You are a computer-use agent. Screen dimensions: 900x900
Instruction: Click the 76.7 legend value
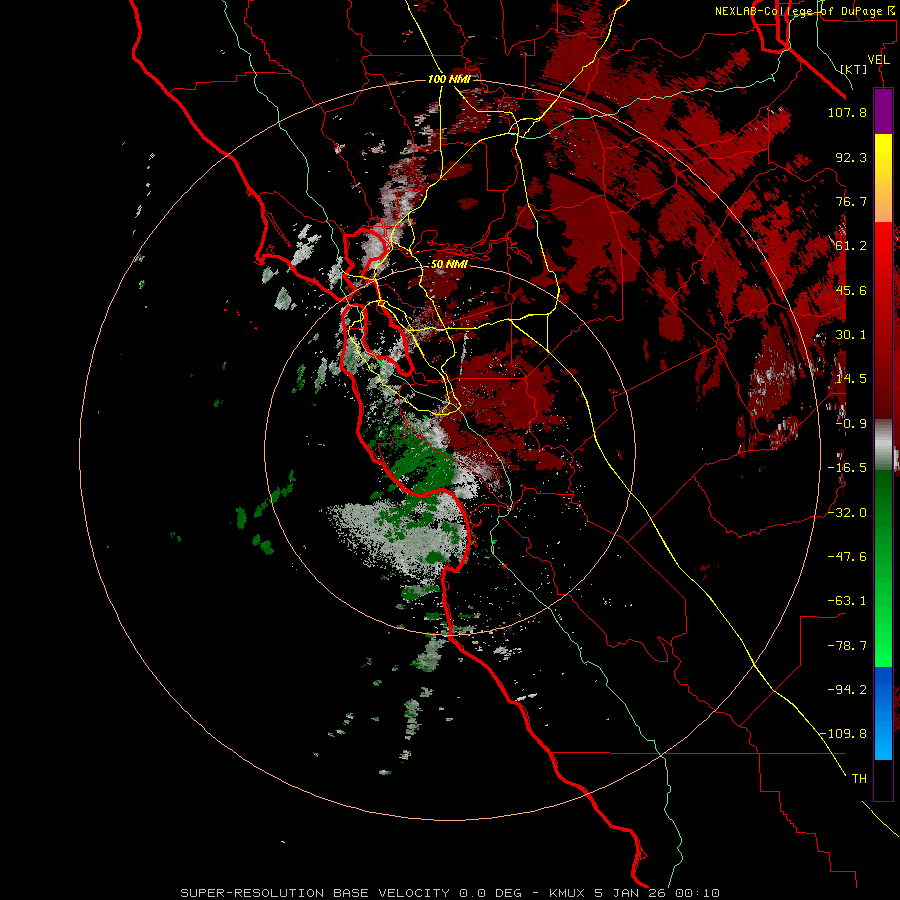[x=851, y=201]
